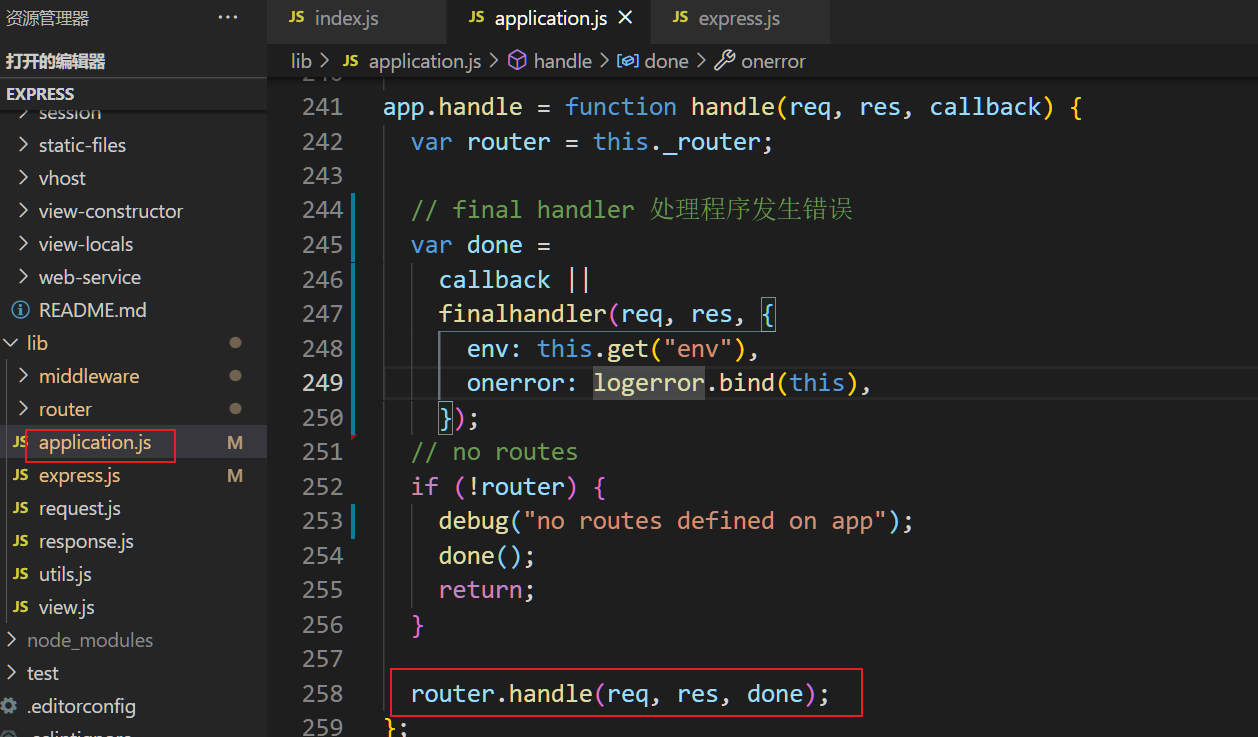Viewport: 1258px width, 737px height.
Task: Click the done variable breadcrumb icon
Action: click(628, 61)
